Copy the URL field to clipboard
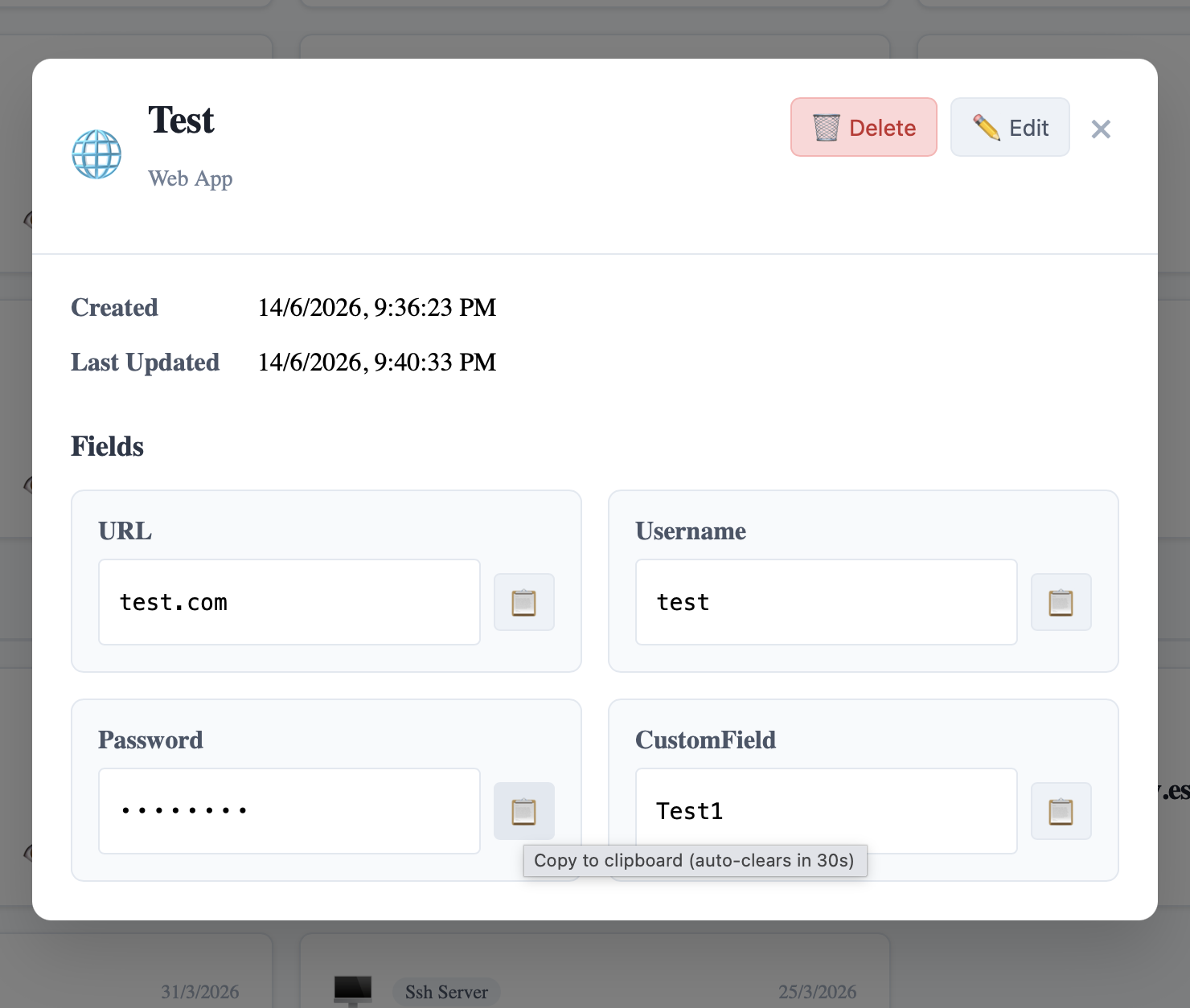This screenshot has height=1008, width=1190. click(x=524, y=602)
